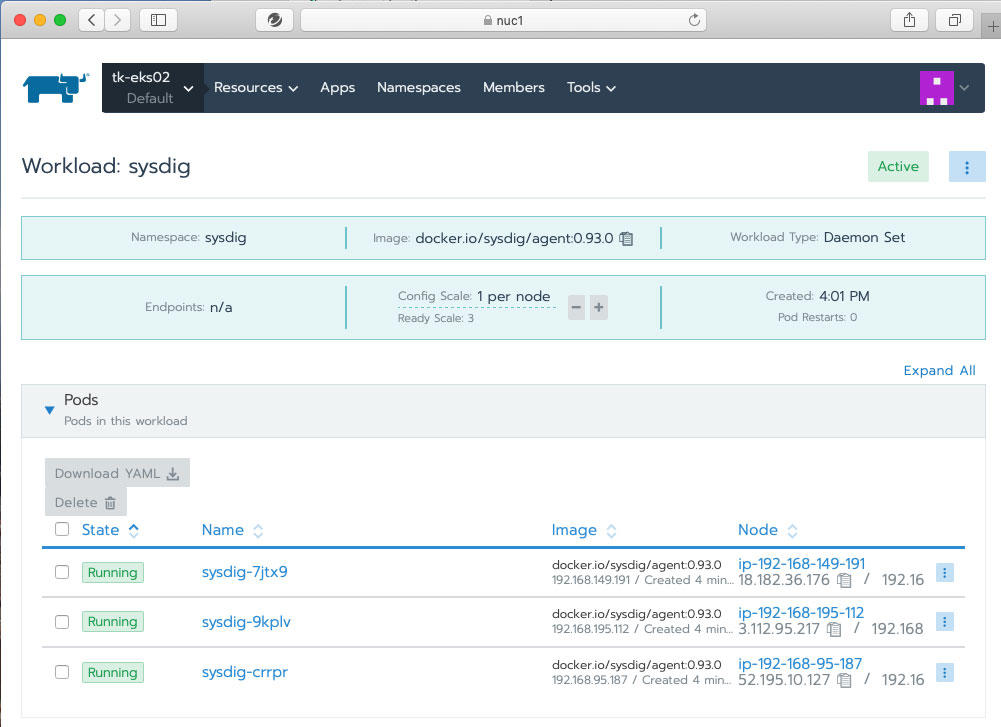Click 'Created: 4:01 PM' text
The image size is (1001, 727).
click(817, 296)
